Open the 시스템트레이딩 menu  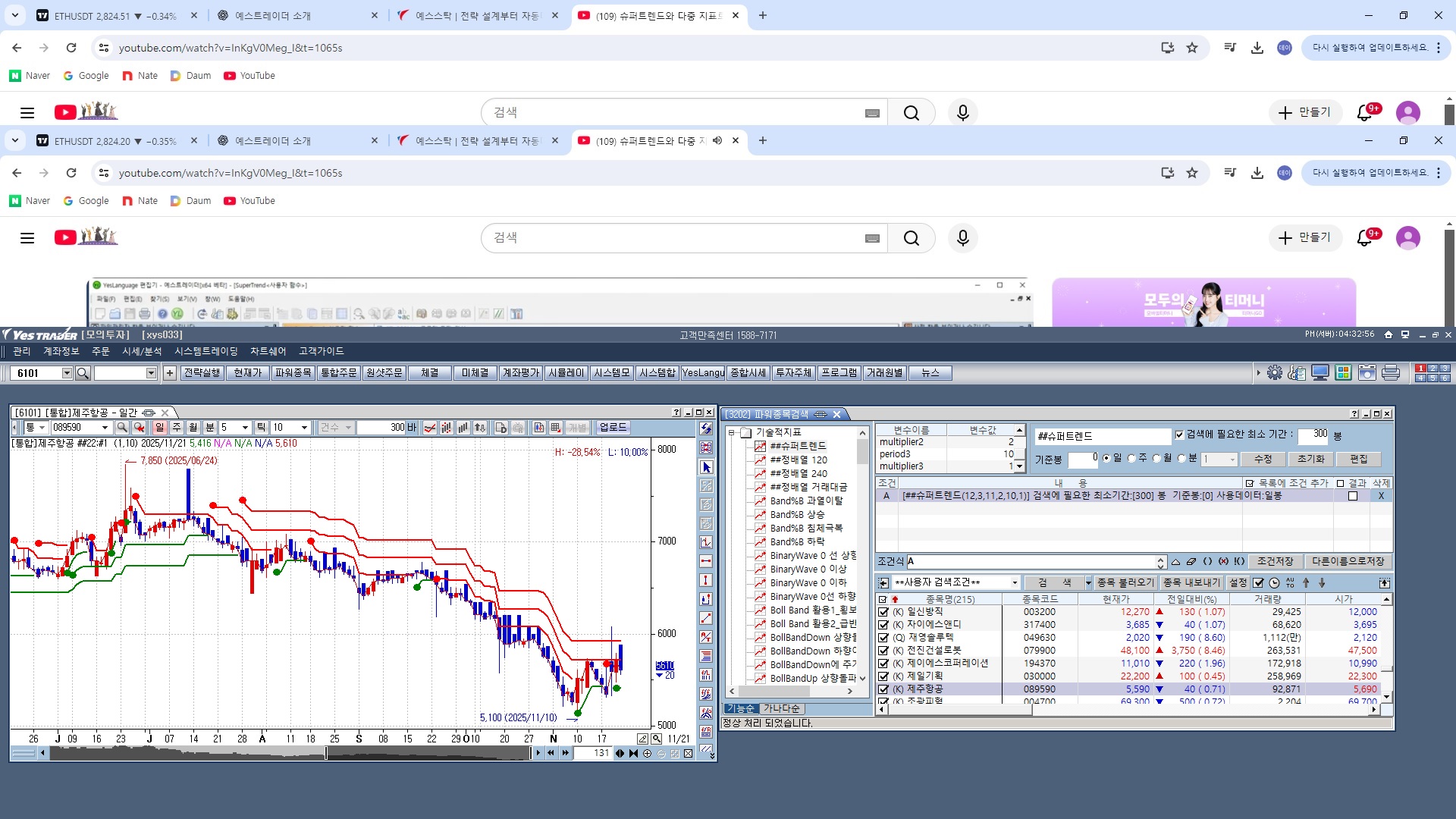point(206,351)
